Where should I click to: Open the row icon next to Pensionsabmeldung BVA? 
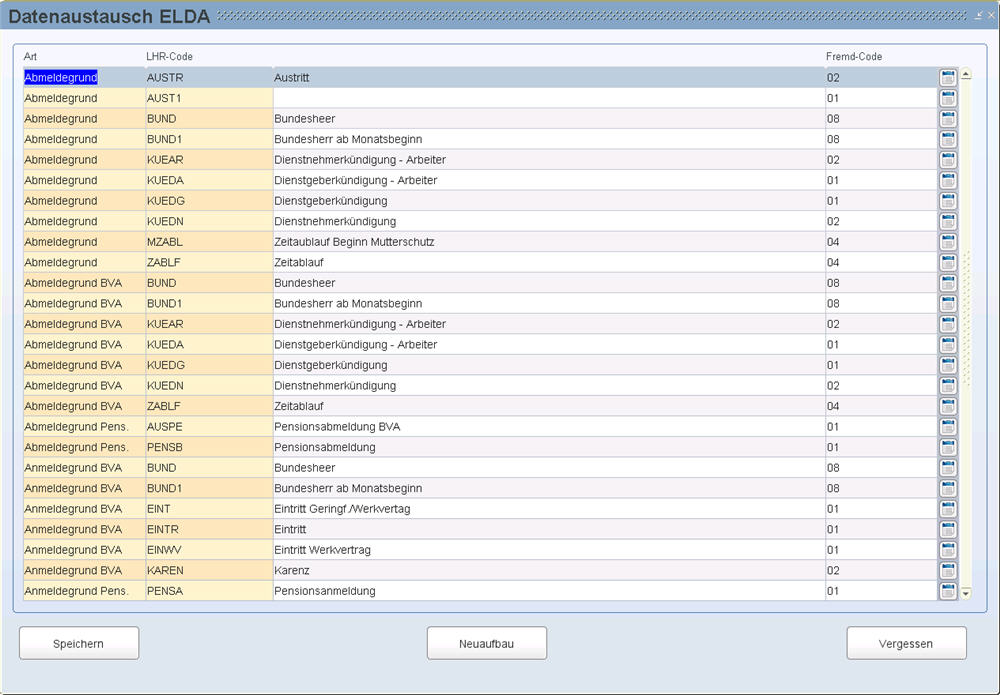947,427
